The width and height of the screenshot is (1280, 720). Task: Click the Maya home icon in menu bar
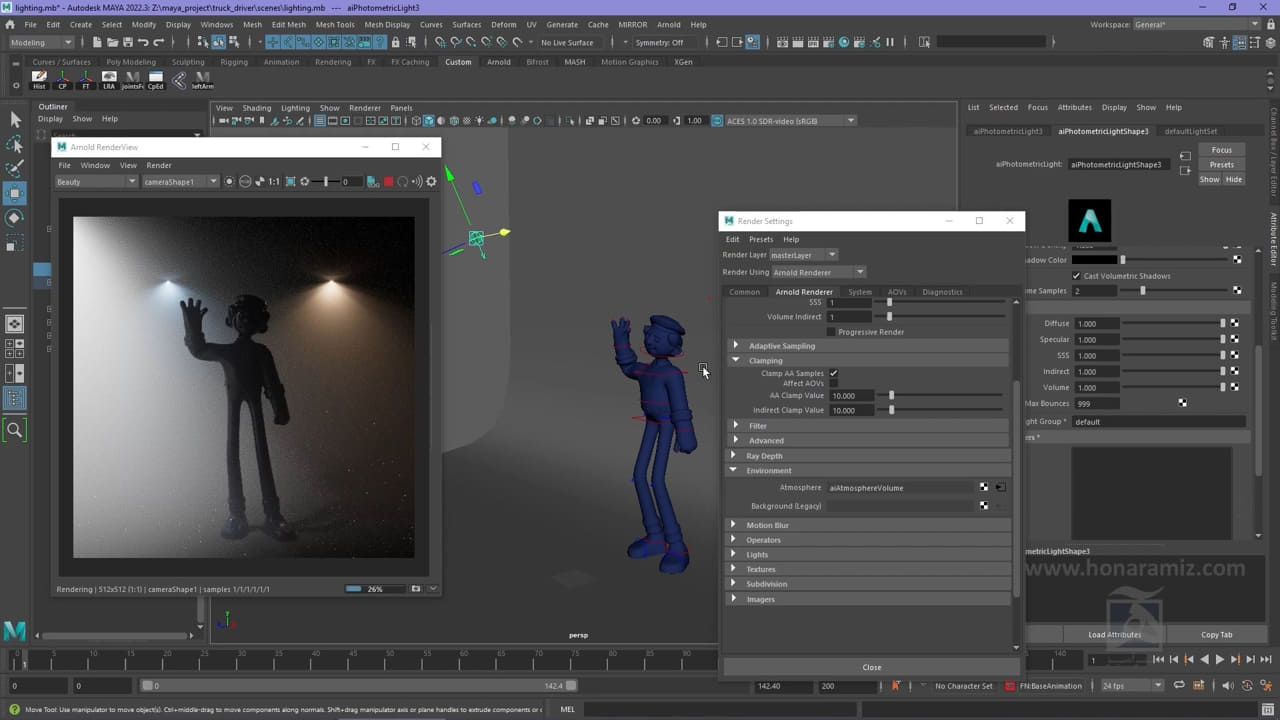[10, 24]
